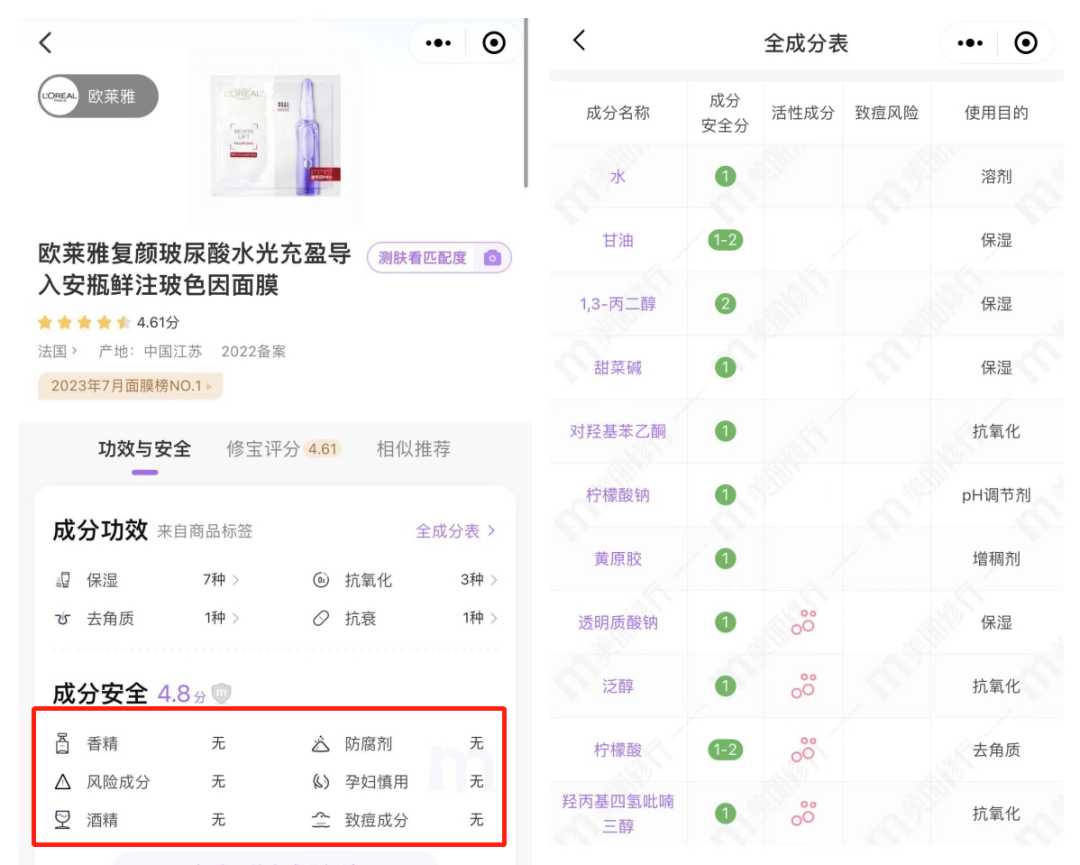
Task: Click the 使用目的 column header
Action: (996, 113)
